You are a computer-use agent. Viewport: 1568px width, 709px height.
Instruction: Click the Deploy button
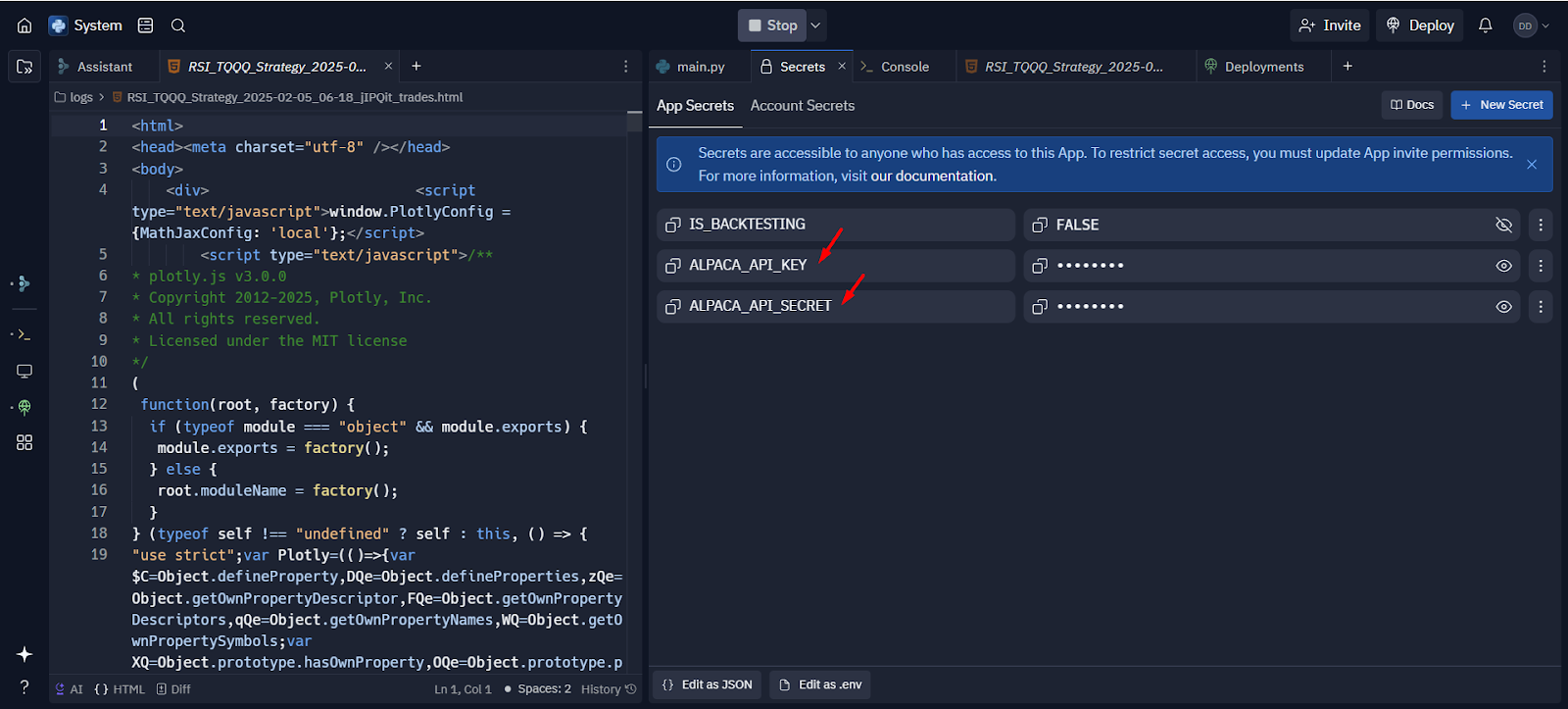click(1419, 25)
